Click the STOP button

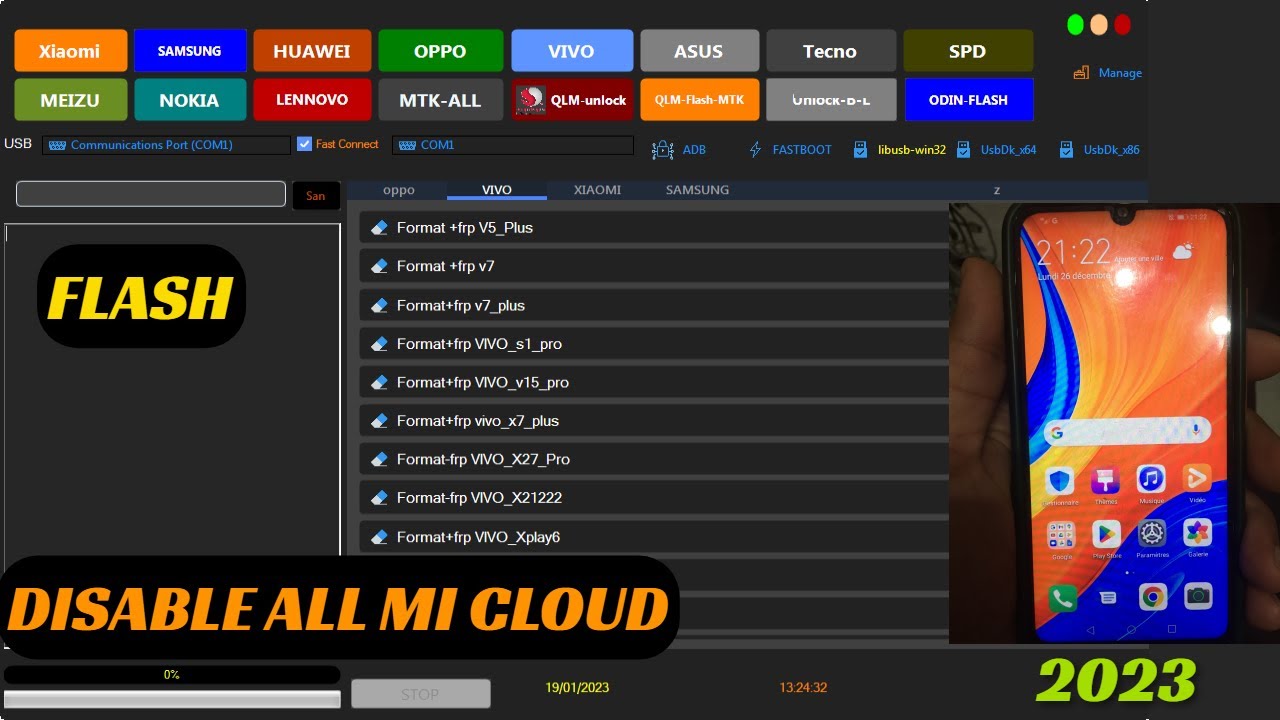pos(421,694)
